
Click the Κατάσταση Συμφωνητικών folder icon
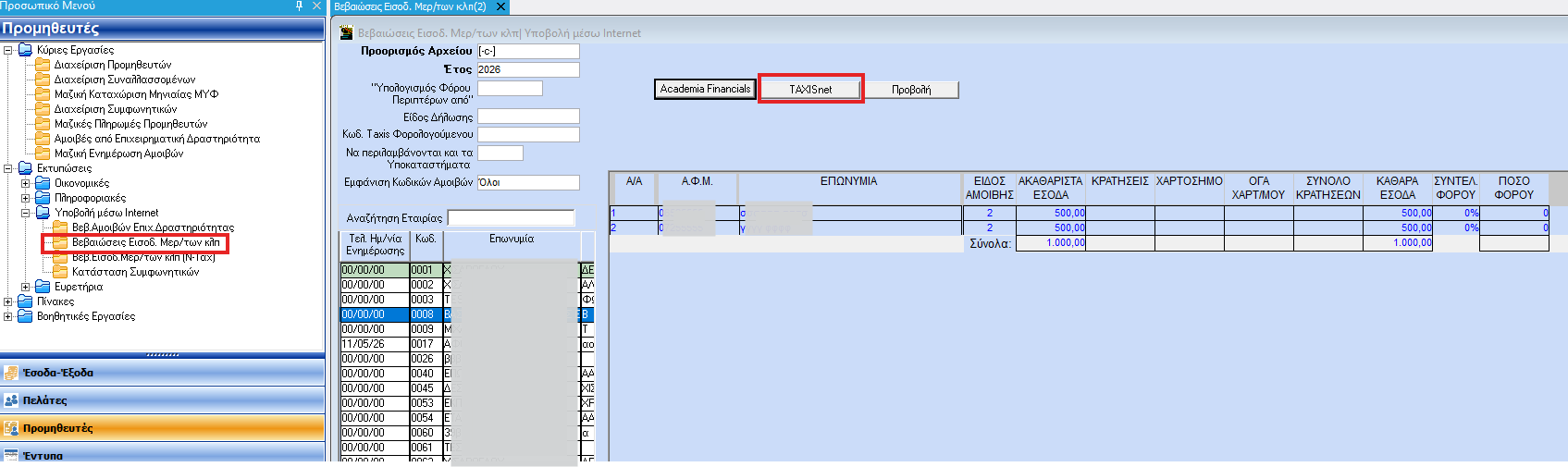pyautogui.click(x=60, y=272)
